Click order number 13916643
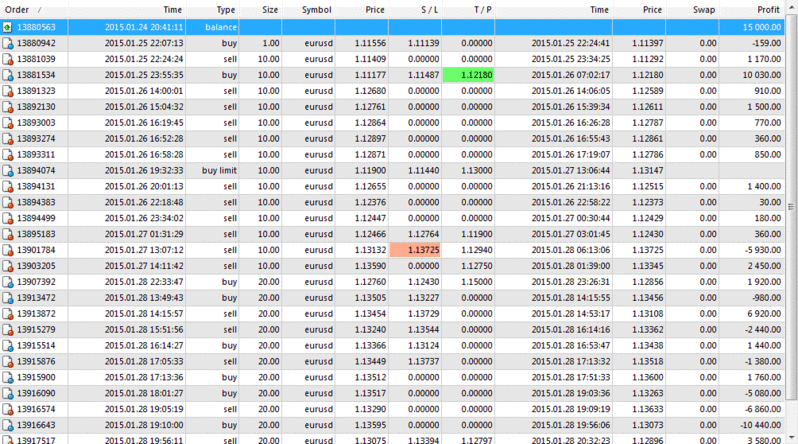Viewport: 798px width, 444px height. tap(36, 425)
